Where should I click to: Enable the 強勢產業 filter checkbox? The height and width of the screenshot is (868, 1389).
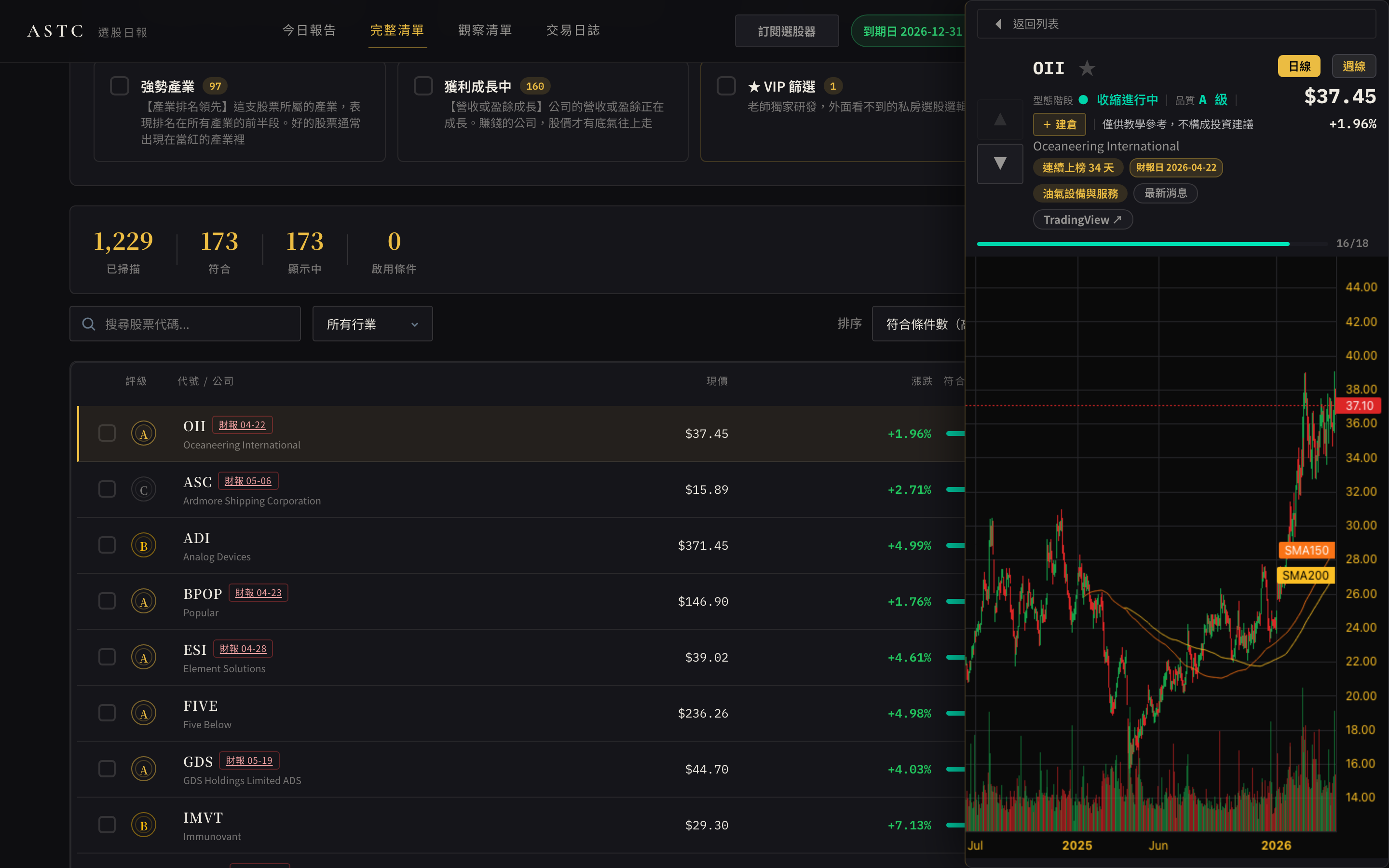pos(120,86)
